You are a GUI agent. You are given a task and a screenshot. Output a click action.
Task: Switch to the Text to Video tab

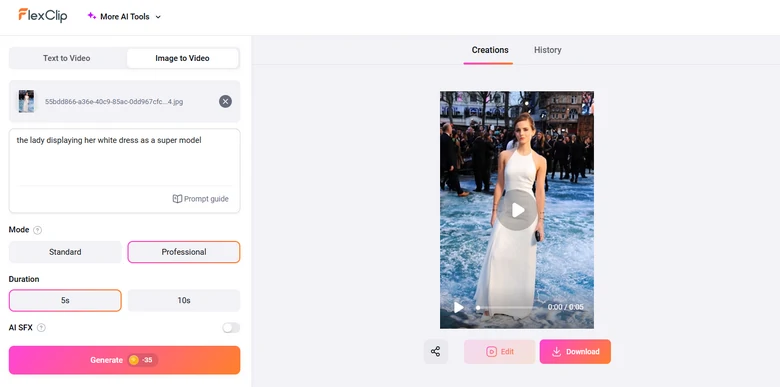[x=67, y=58]
